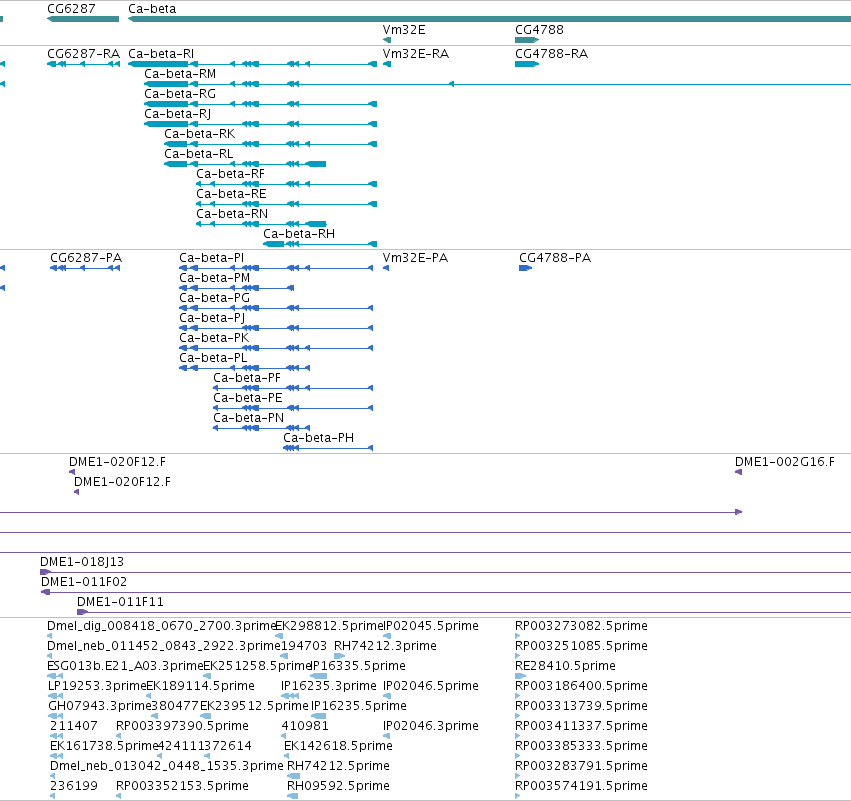Open the Ca-beta-PE protein label
851x801 pixels.
(x=247, y=398)
